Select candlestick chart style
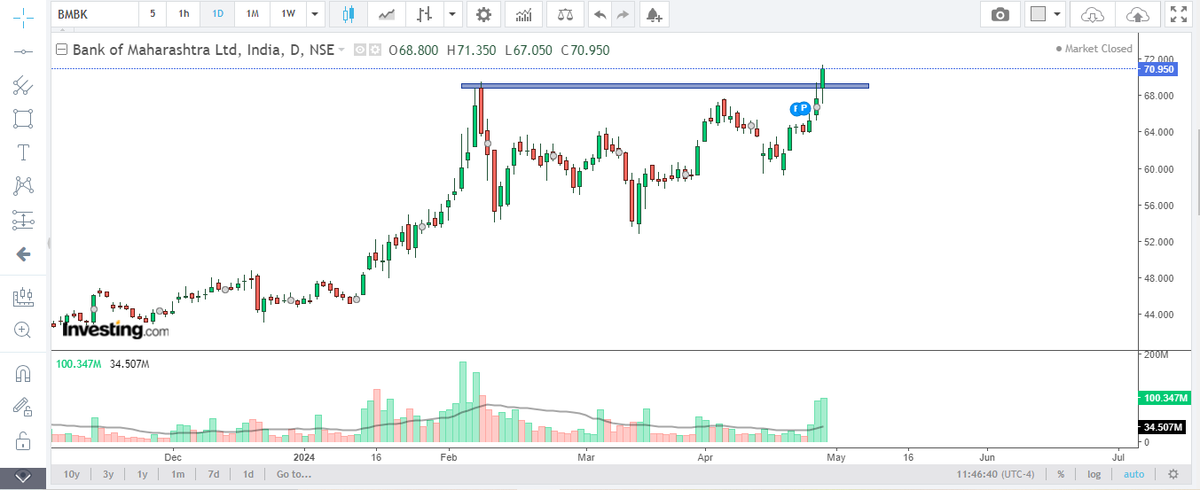 pos(348,14)
